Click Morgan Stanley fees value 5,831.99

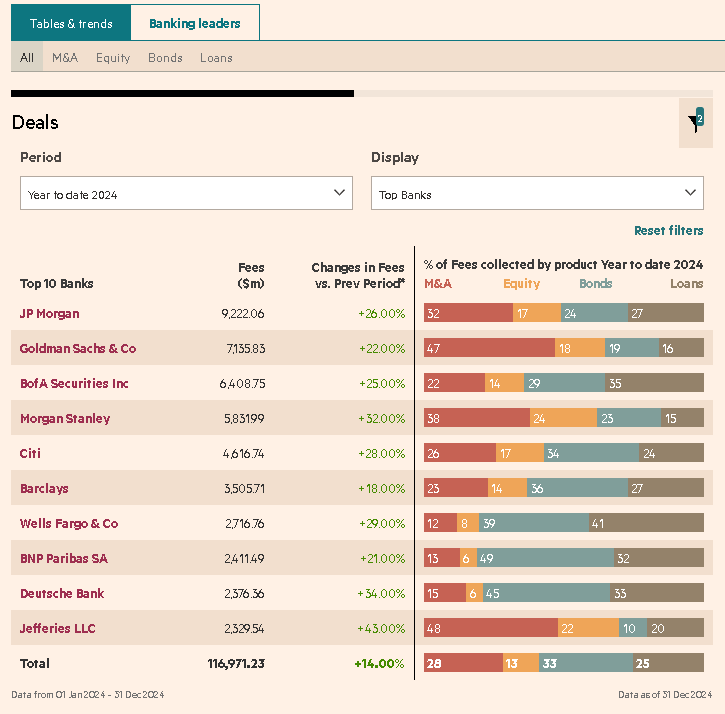click(244, 419)
